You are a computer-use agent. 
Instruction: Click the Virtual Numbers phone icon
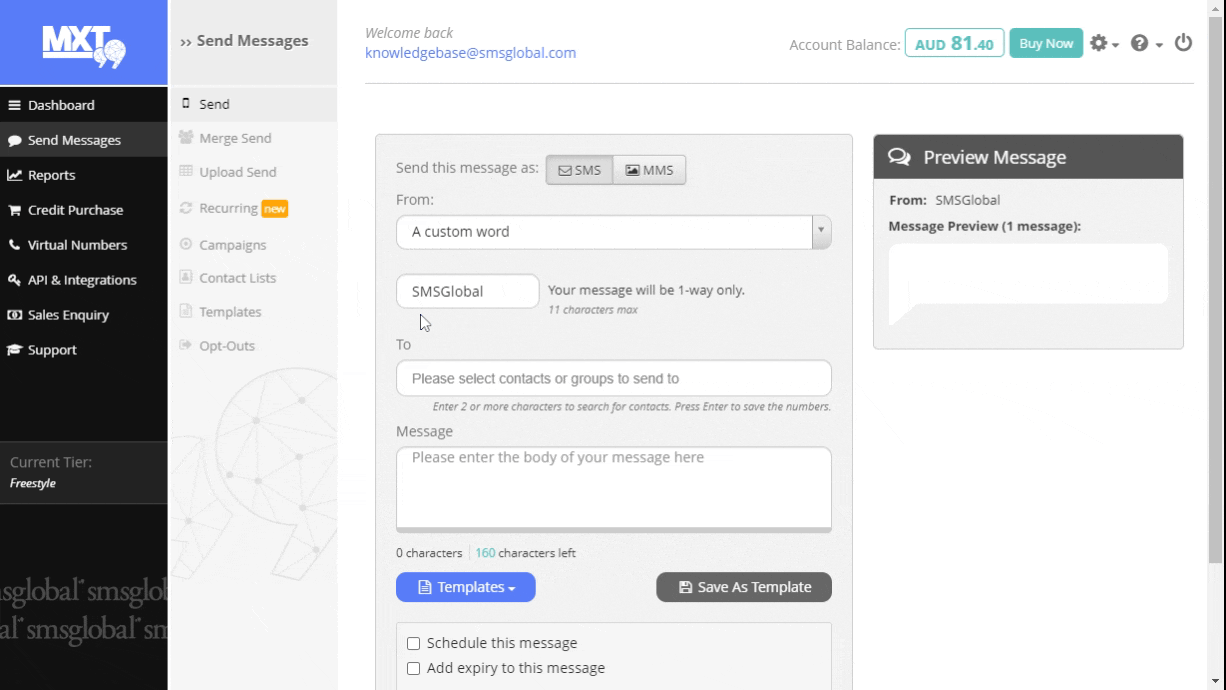15,245
